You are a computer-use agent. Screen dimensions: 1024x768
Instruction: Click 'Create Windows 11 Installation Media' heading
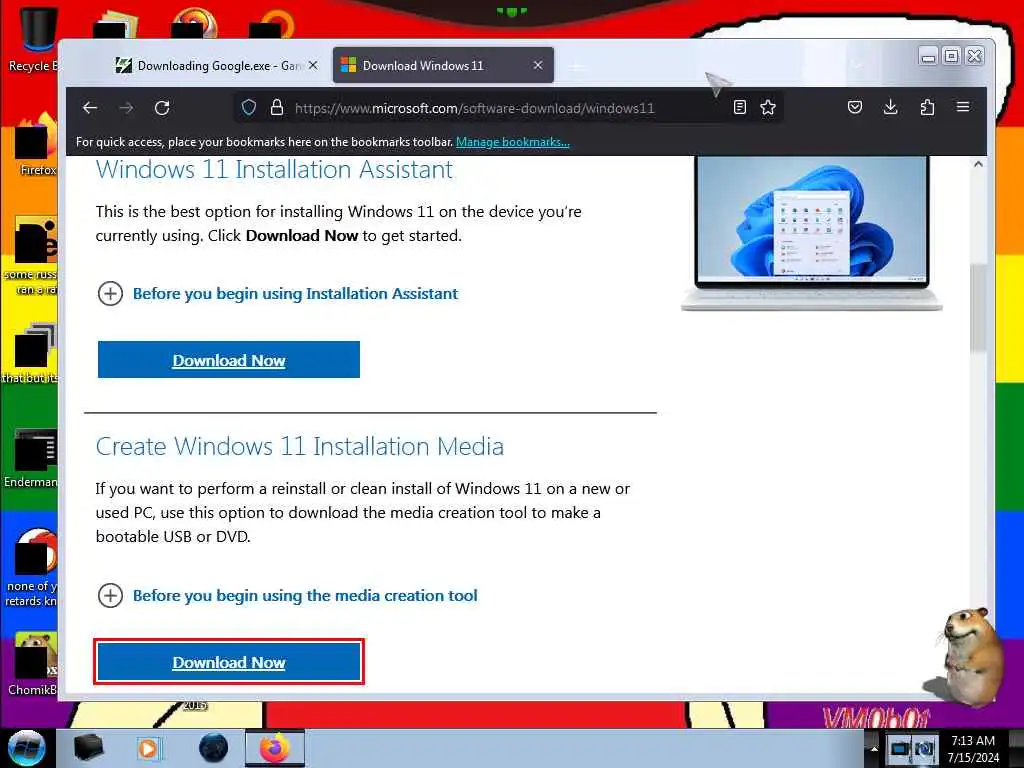[x=300, y=447]
